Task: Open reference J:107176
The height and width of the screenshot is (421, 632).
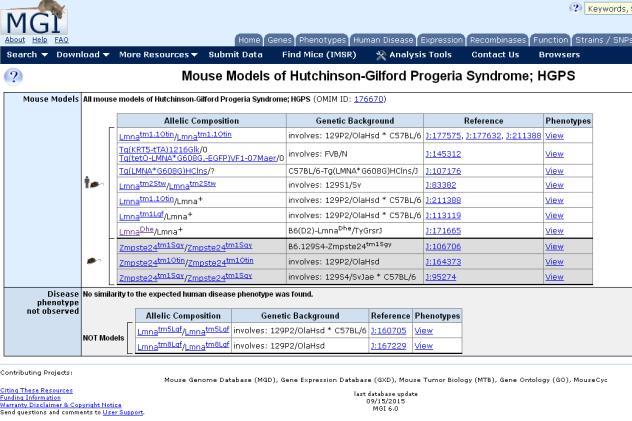Action: tap(443, 171)
